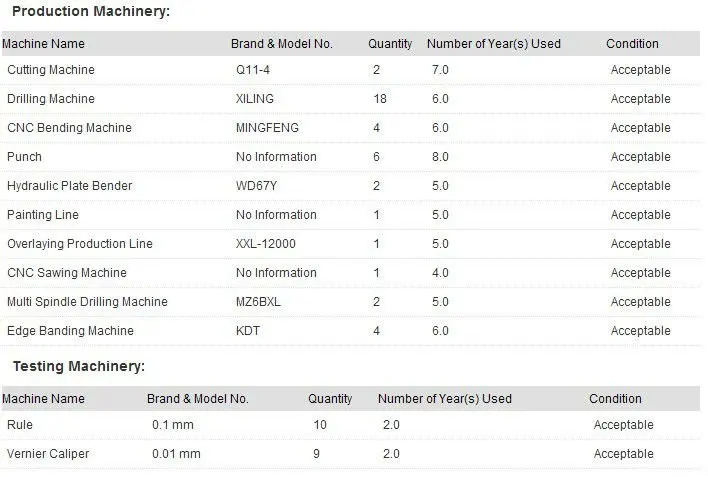Click the MZ6BXL model cell
The width and height of the screenshot is (708, 477).
coord(258,302)
